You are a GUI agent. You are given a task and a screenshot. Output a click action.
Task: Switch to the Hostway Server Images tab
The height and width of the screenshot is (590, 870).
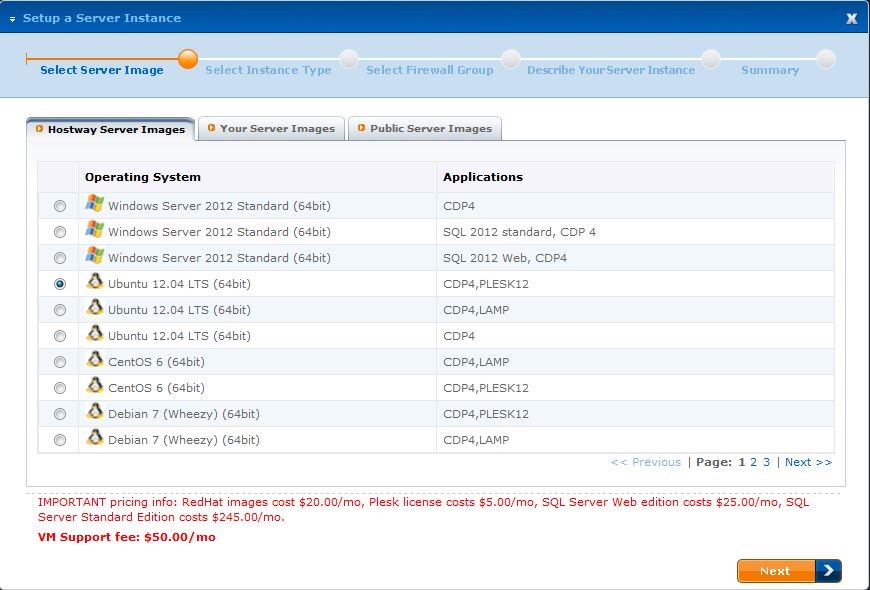point(110,129)
